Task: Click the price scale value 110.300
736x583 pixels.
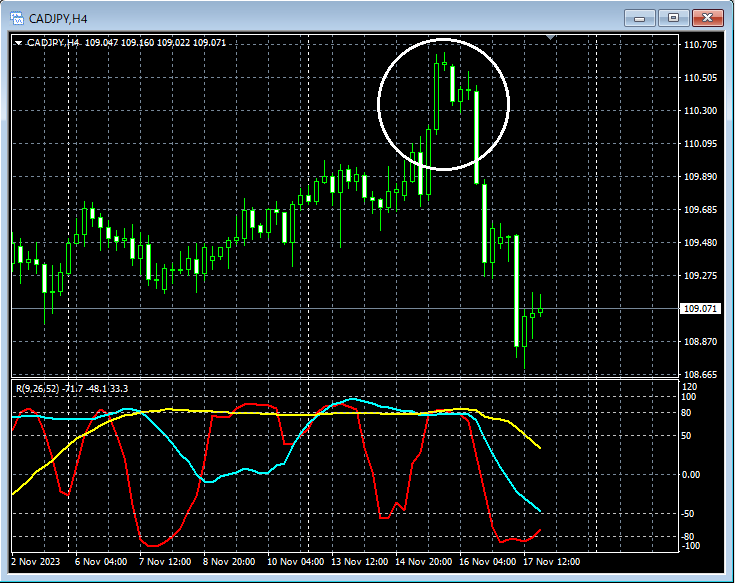Action: [x=700, y=110]
